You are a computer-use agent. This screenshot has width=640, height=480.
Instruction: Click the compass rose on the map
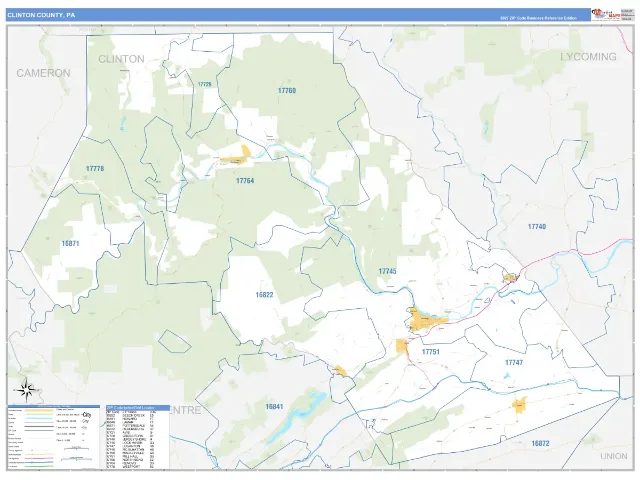pos(26,390)
